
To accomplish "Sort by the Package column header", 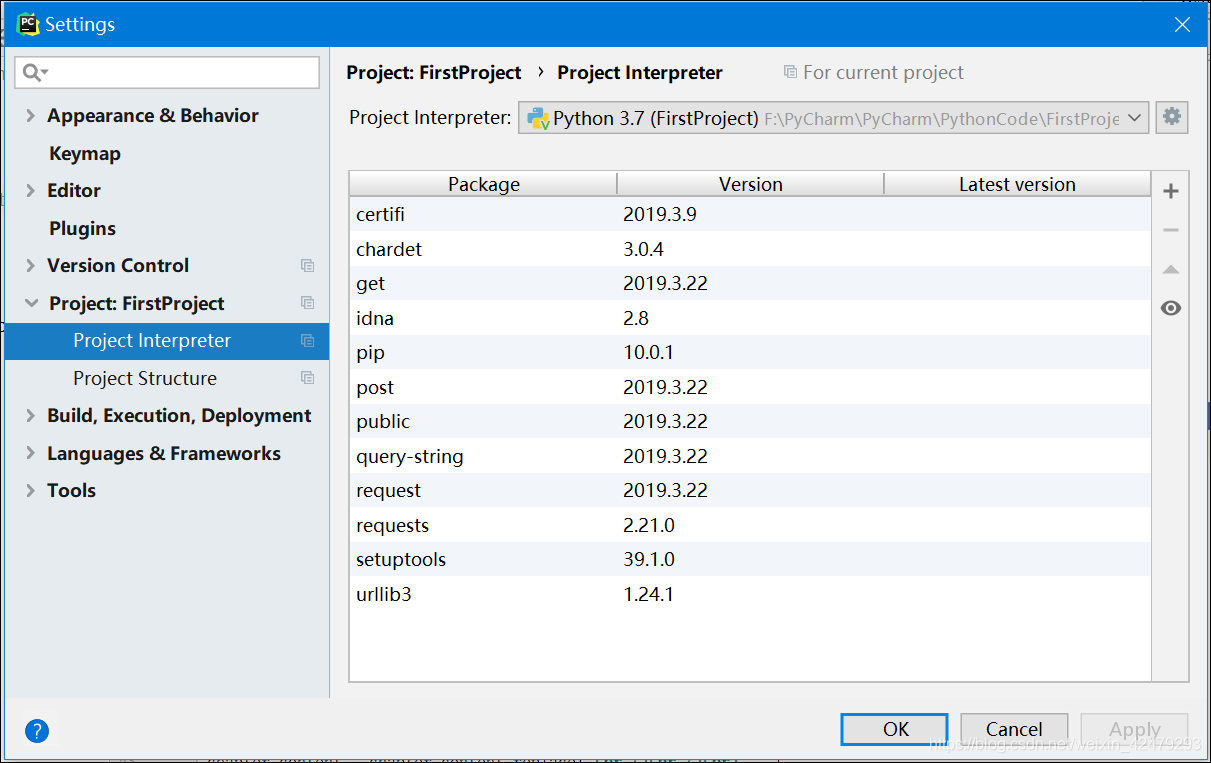I will (x=483, y=184).
